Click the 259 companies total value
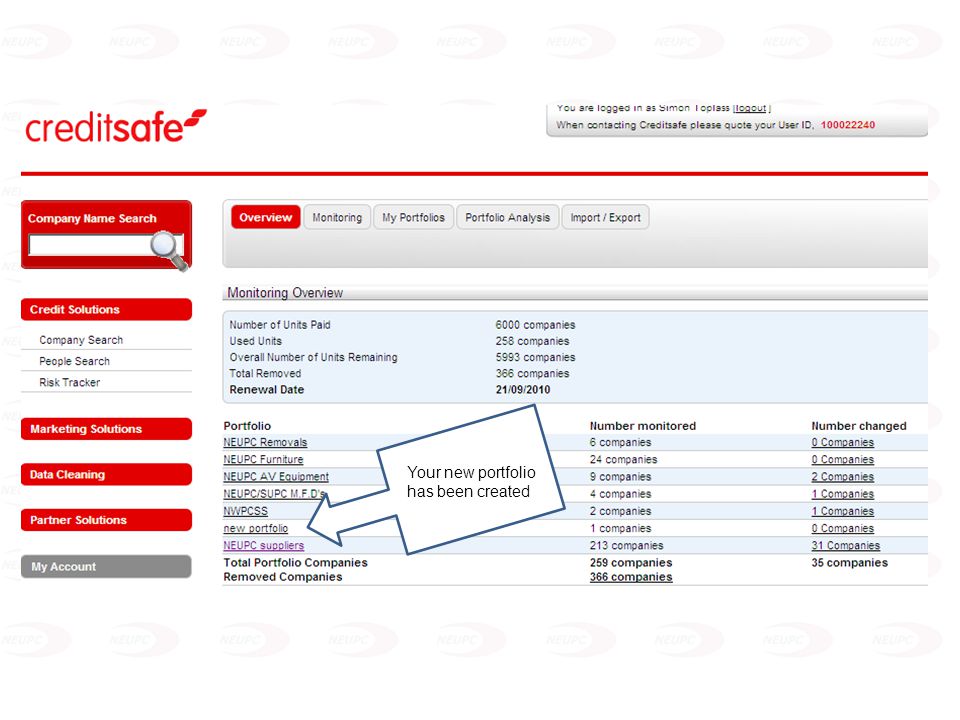Image resolution: width=960 pixels, height=720 pixels. point(631,562)
